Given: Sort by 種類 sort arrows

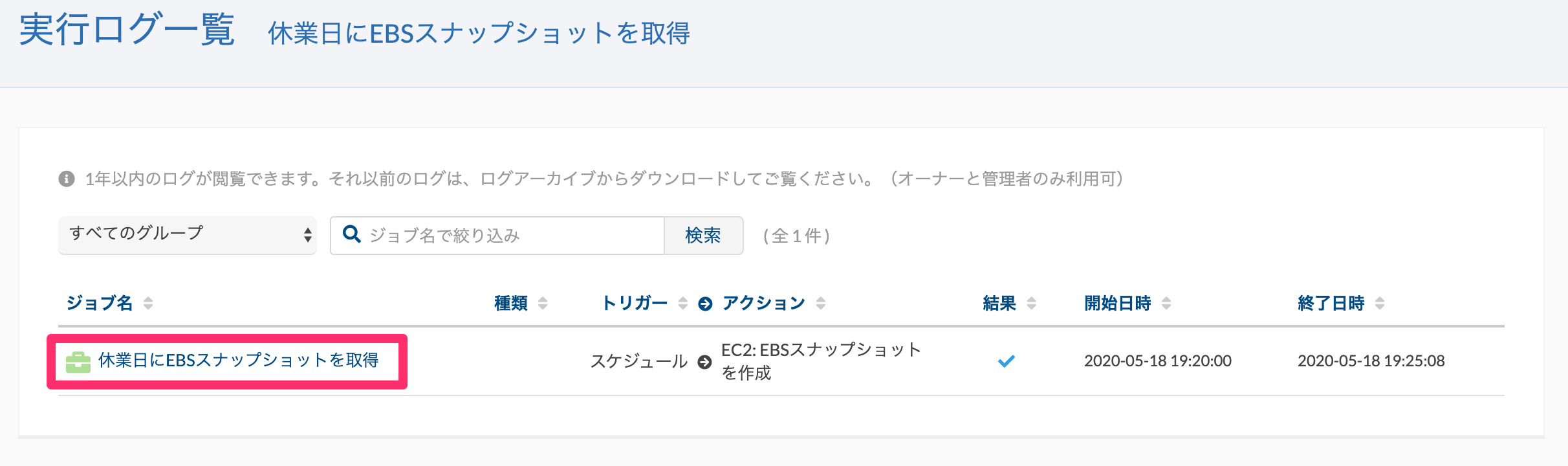Looking at the screenshot, I should [x=543, y=303].
